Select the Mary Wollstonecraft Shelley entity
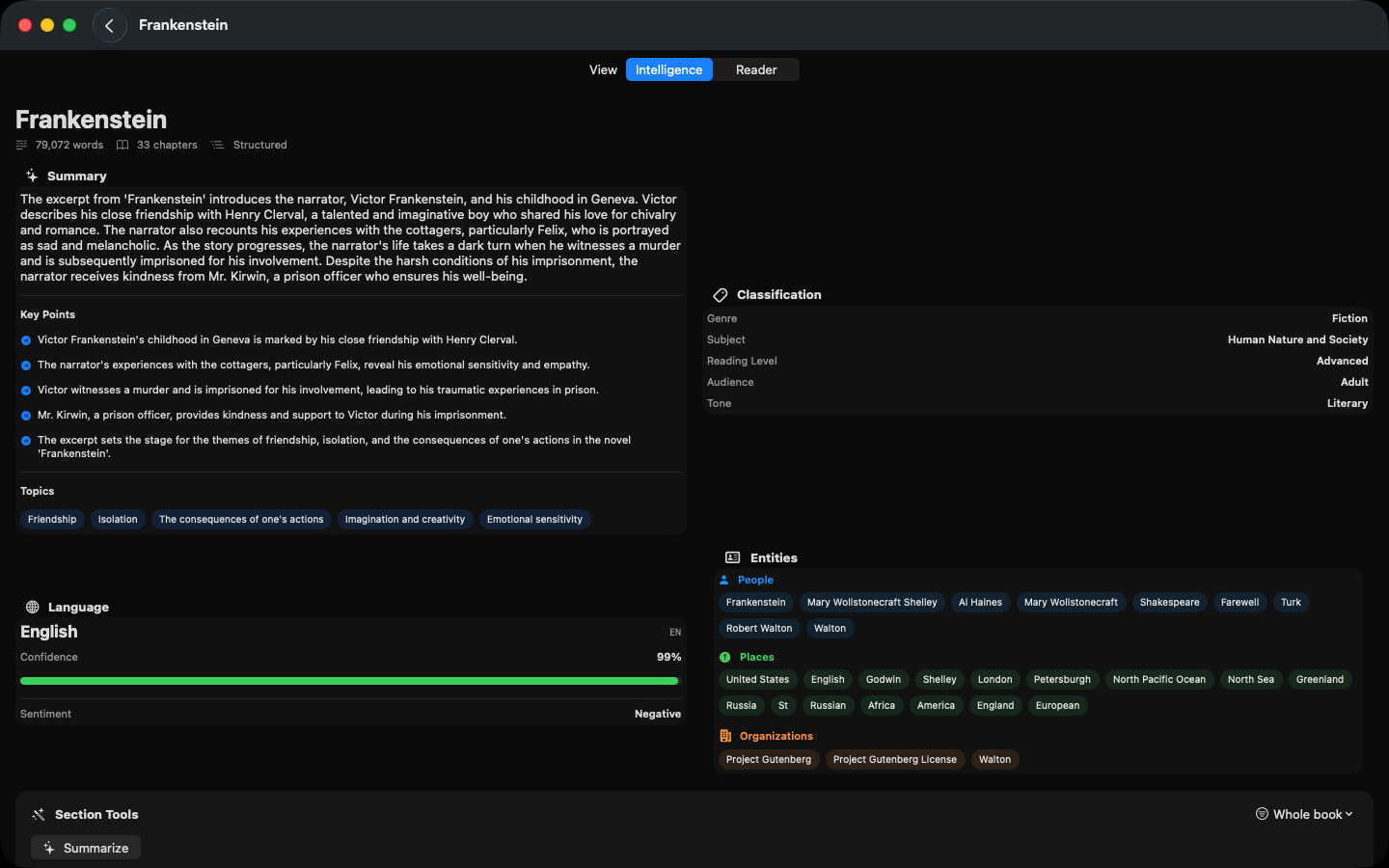This screenshot has width=1389, height=868. pyautogui.click(x=872, y=602)
